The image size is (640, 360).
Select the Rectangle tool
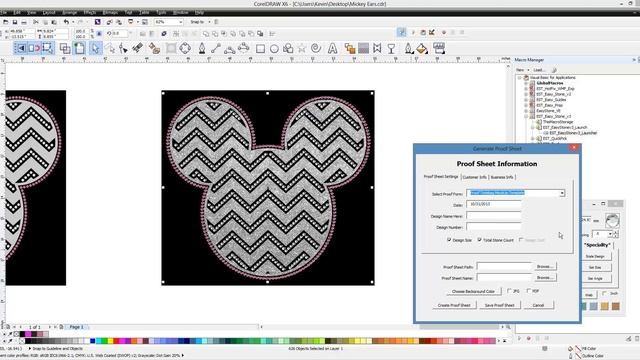(x=260, y=49)
